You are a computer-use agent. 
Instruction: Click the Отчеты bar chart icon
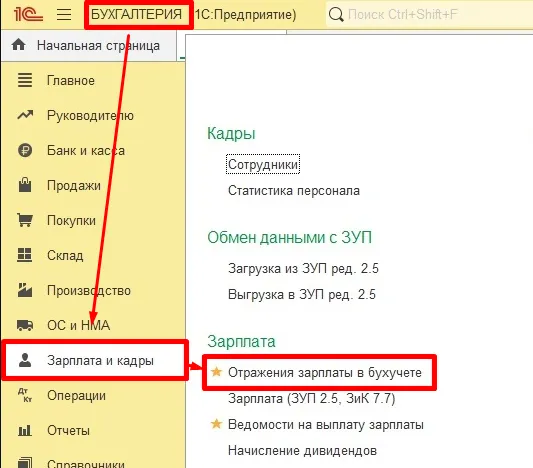[24, 430]
